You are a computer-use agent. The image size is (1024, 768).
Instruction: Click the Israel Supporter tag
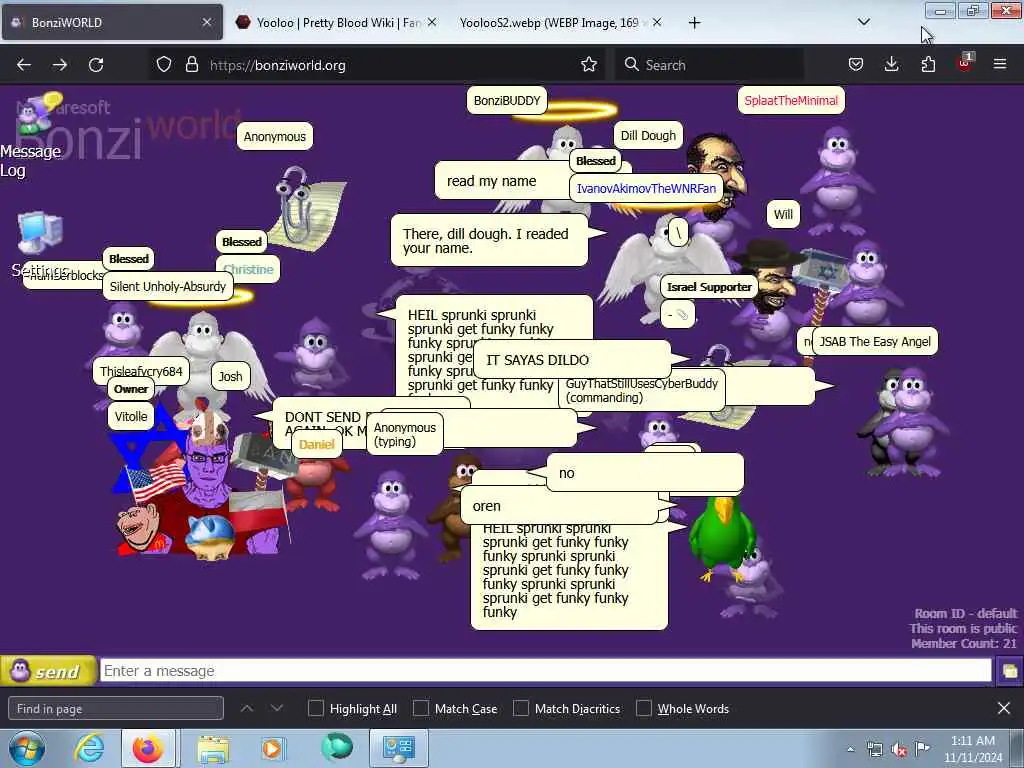click(x=709, y=287)
